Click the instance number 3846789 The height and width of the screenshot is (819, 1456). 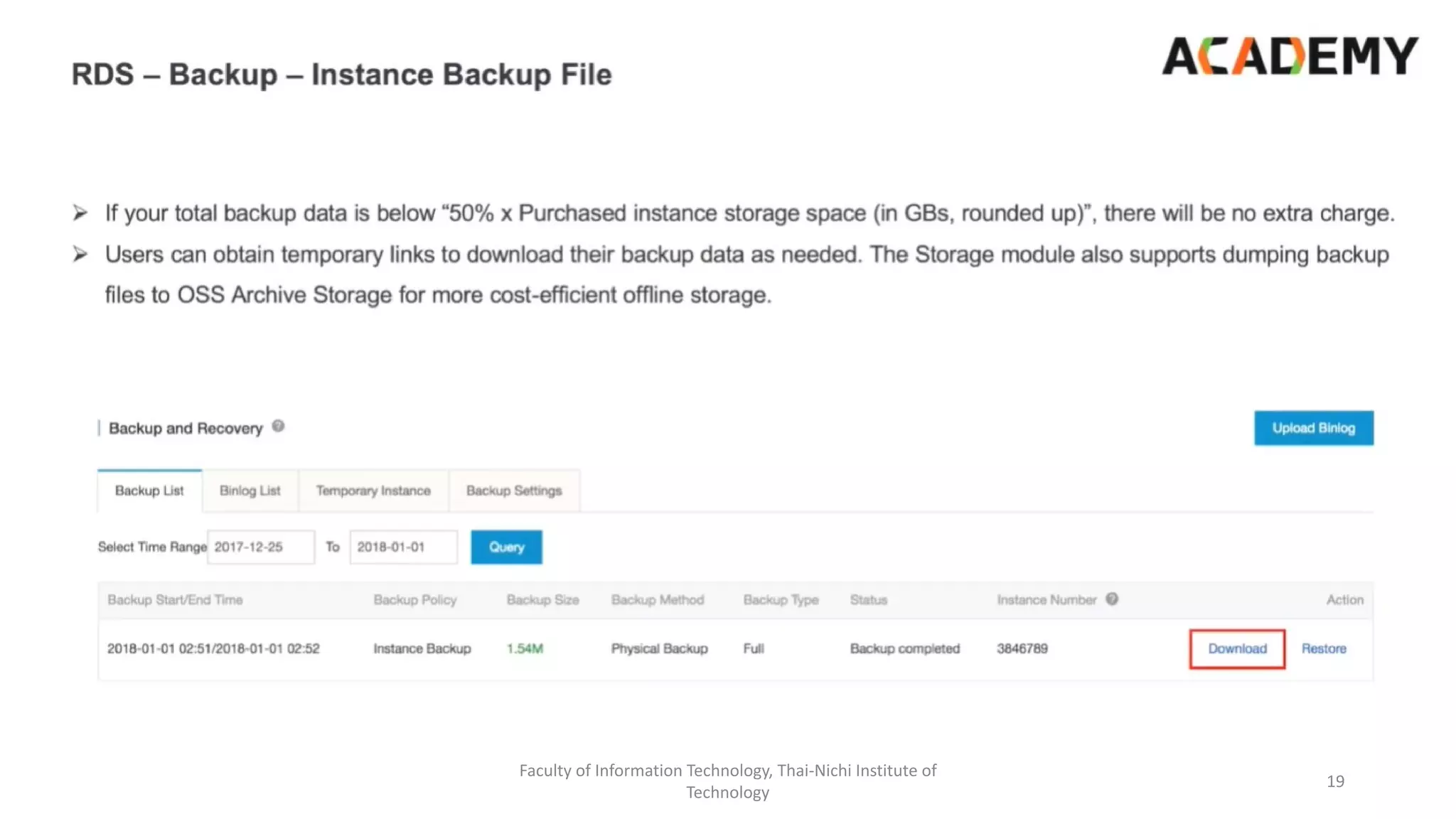1022,648
